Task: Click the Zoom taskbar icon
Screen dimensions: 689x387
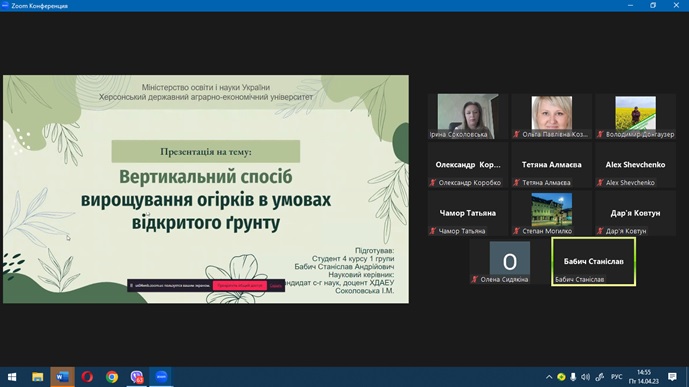Action: (162, 377)
